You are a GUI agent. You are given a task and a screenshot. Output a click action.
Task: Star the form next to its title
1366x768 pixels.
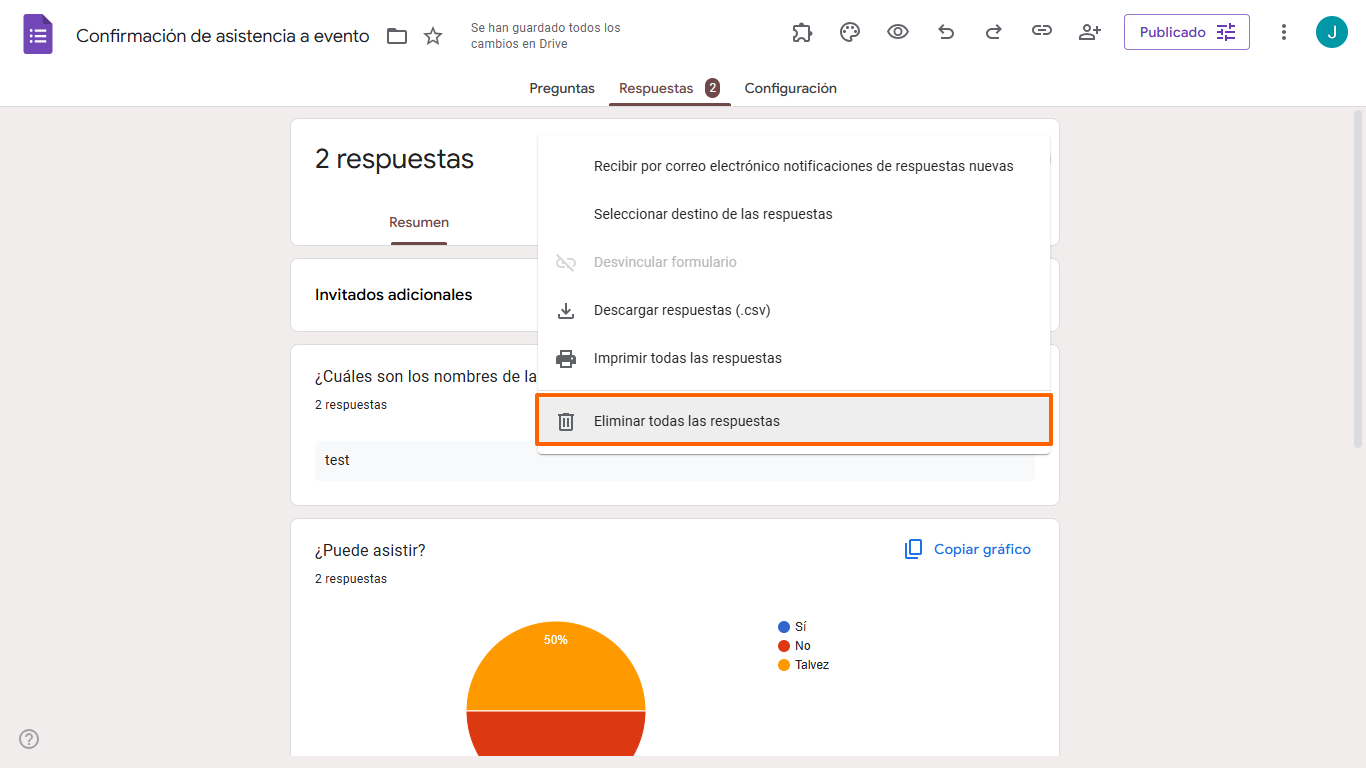432,35
